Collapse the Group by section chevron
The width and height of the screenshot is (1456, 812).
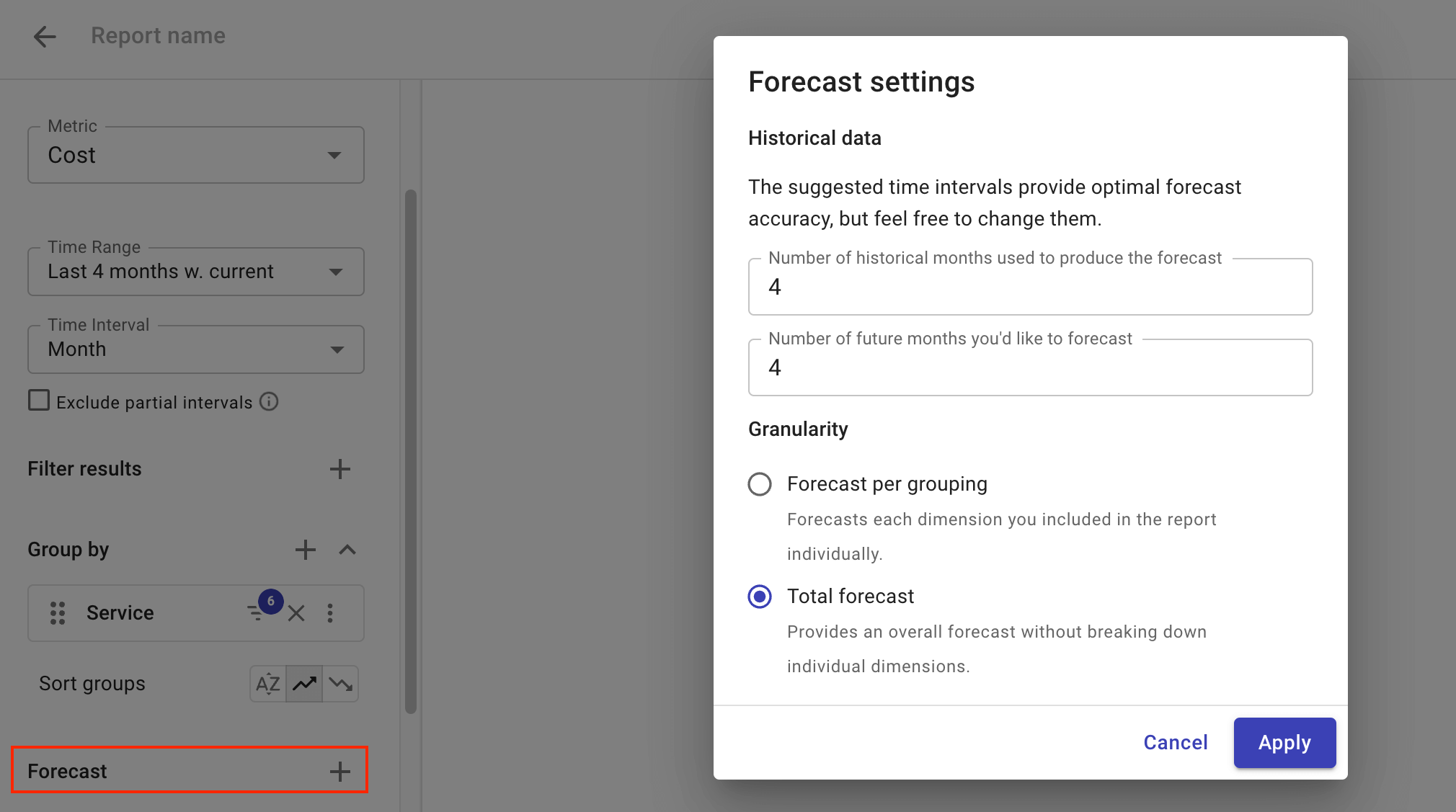tap(347, 550)
